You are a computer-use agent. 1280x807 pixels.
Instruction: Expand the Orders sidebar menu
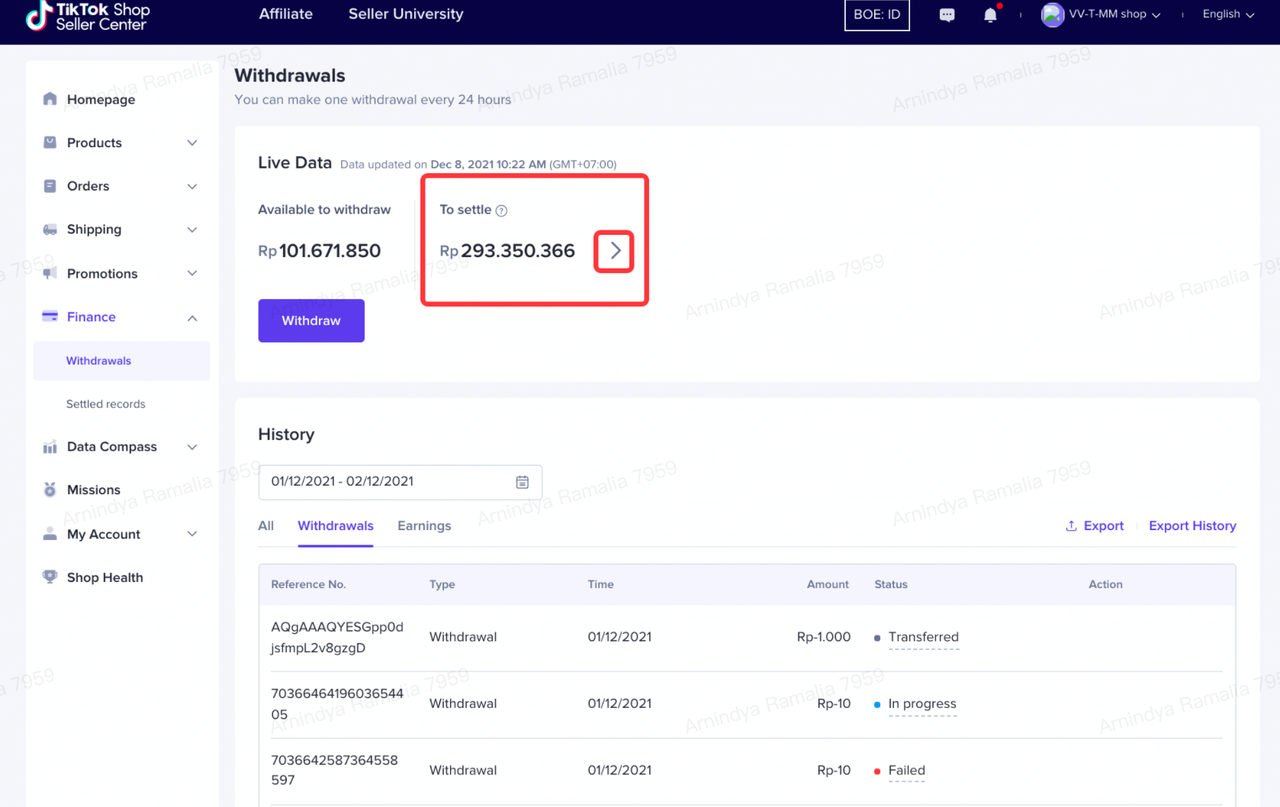[x=120, y=186]
